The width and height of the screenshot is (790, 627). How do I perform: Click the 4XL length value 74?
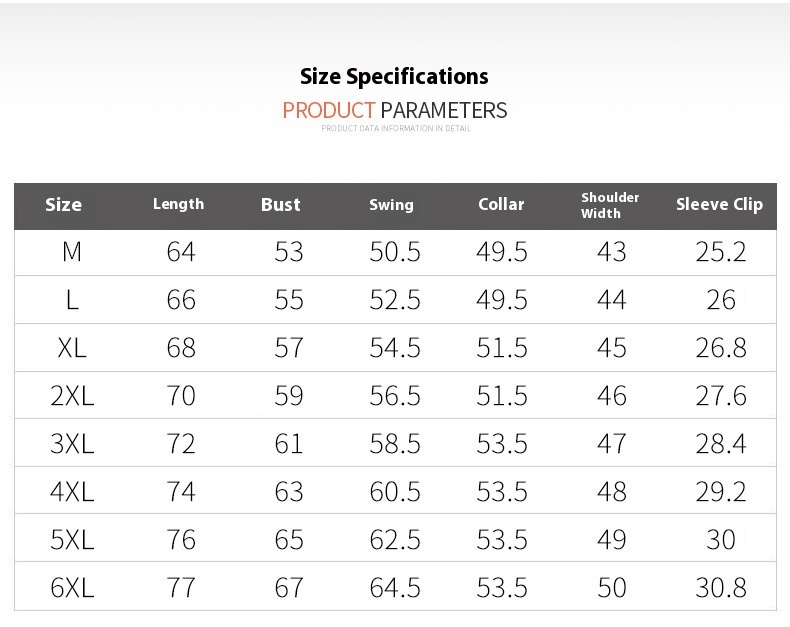pos(181,491)
